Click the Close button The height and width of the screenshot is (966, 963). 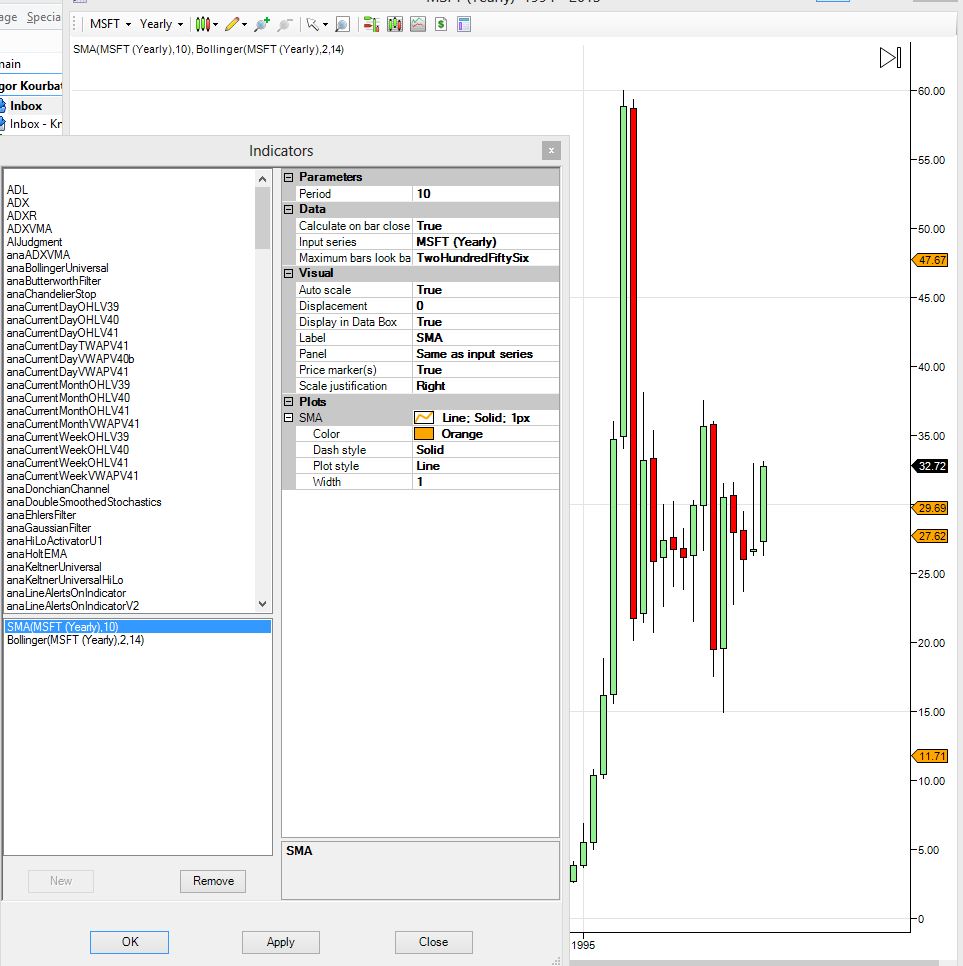tap(433, 942)
